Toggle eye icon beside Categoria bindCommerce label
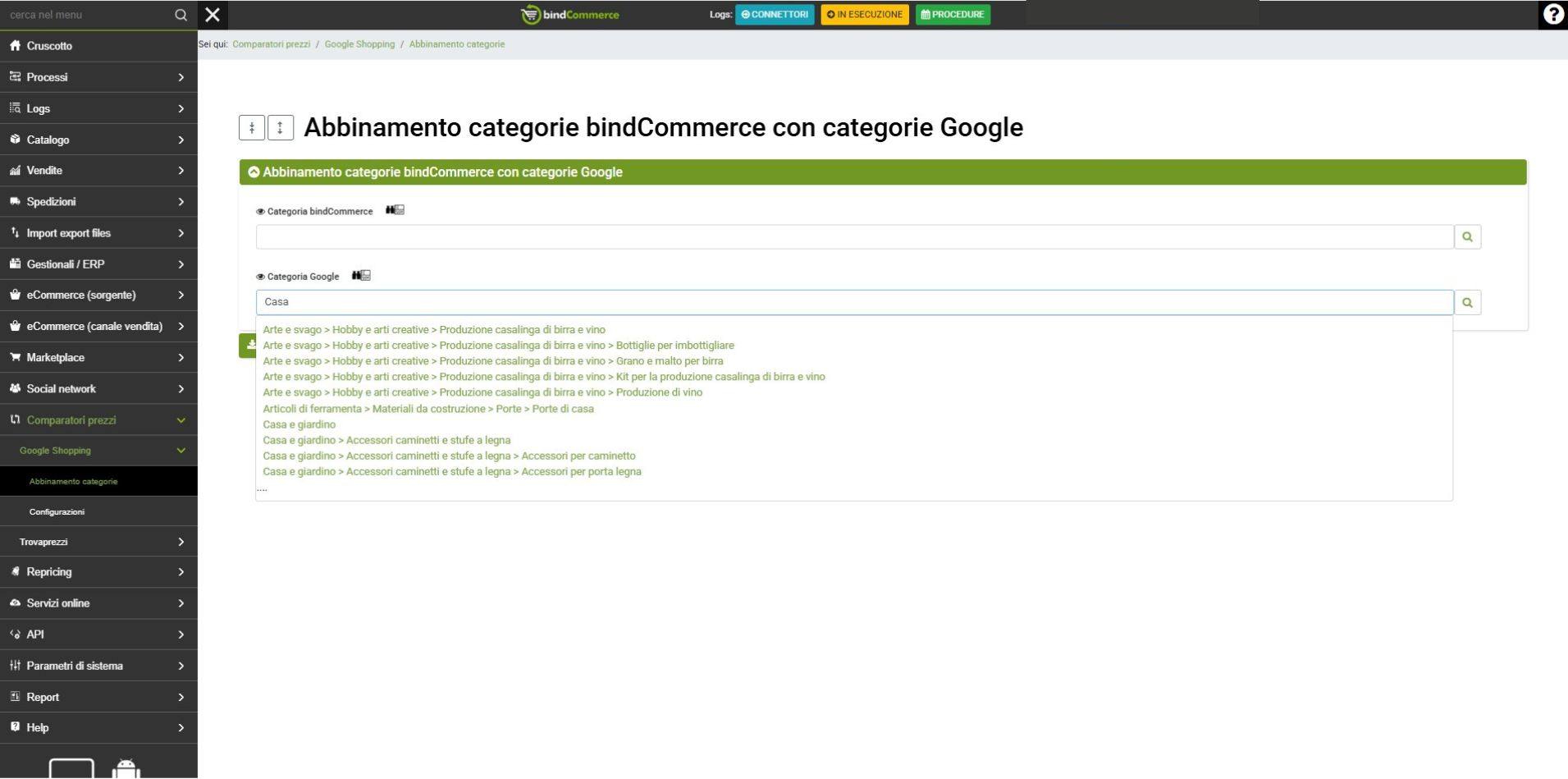1568x779 pixels. tap(260, 212)
